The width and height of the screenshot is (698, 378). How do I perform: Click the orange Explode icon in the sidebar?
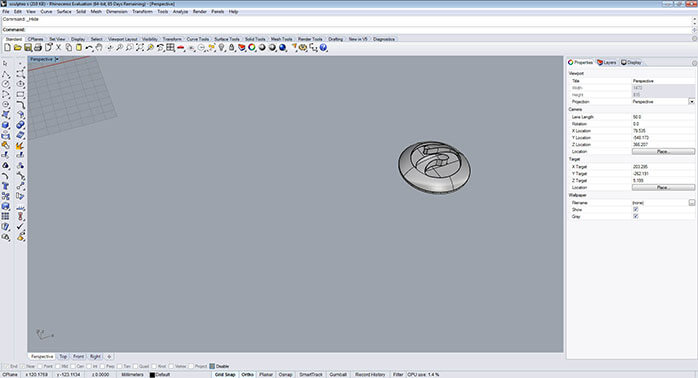click(20, 146)
